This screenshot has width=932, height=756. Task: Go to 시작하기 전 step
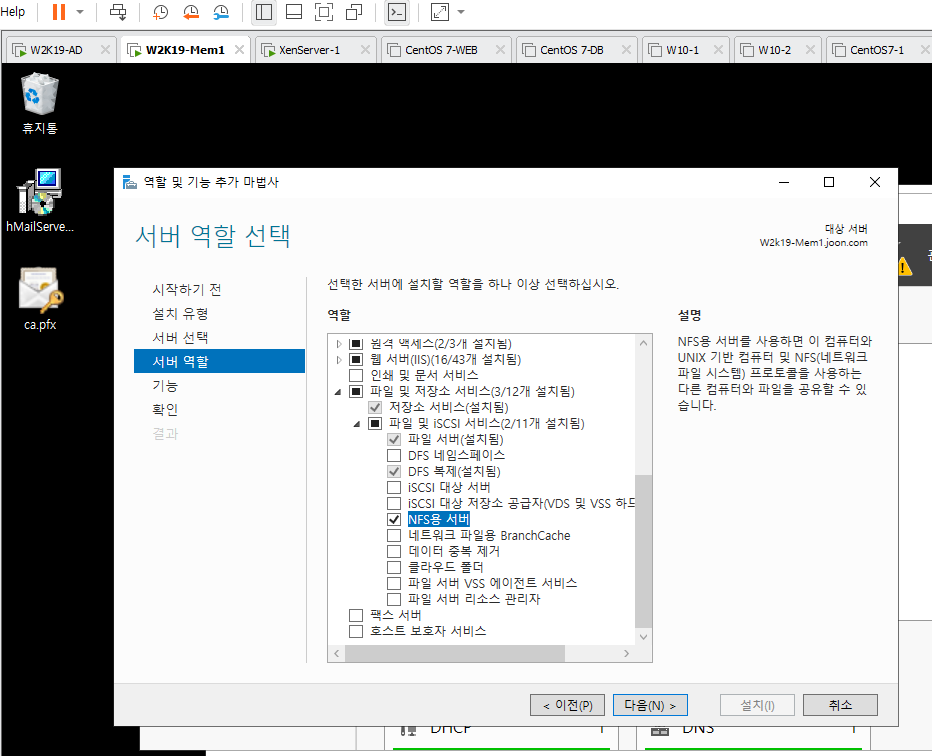(187, 289)
